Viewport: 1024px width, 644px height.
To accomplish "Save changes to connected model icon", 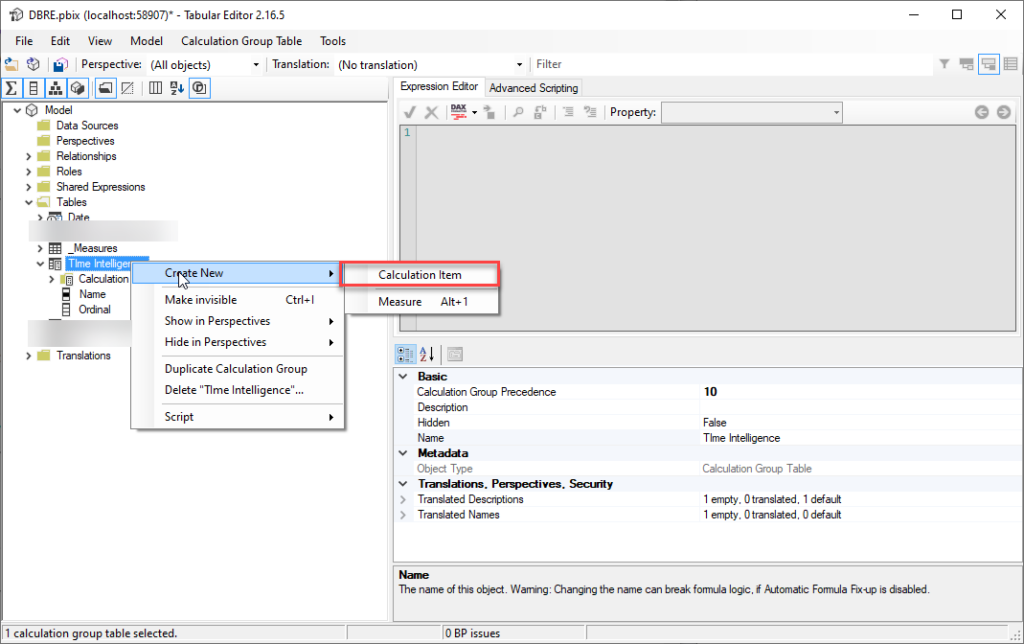I will 61,64.
